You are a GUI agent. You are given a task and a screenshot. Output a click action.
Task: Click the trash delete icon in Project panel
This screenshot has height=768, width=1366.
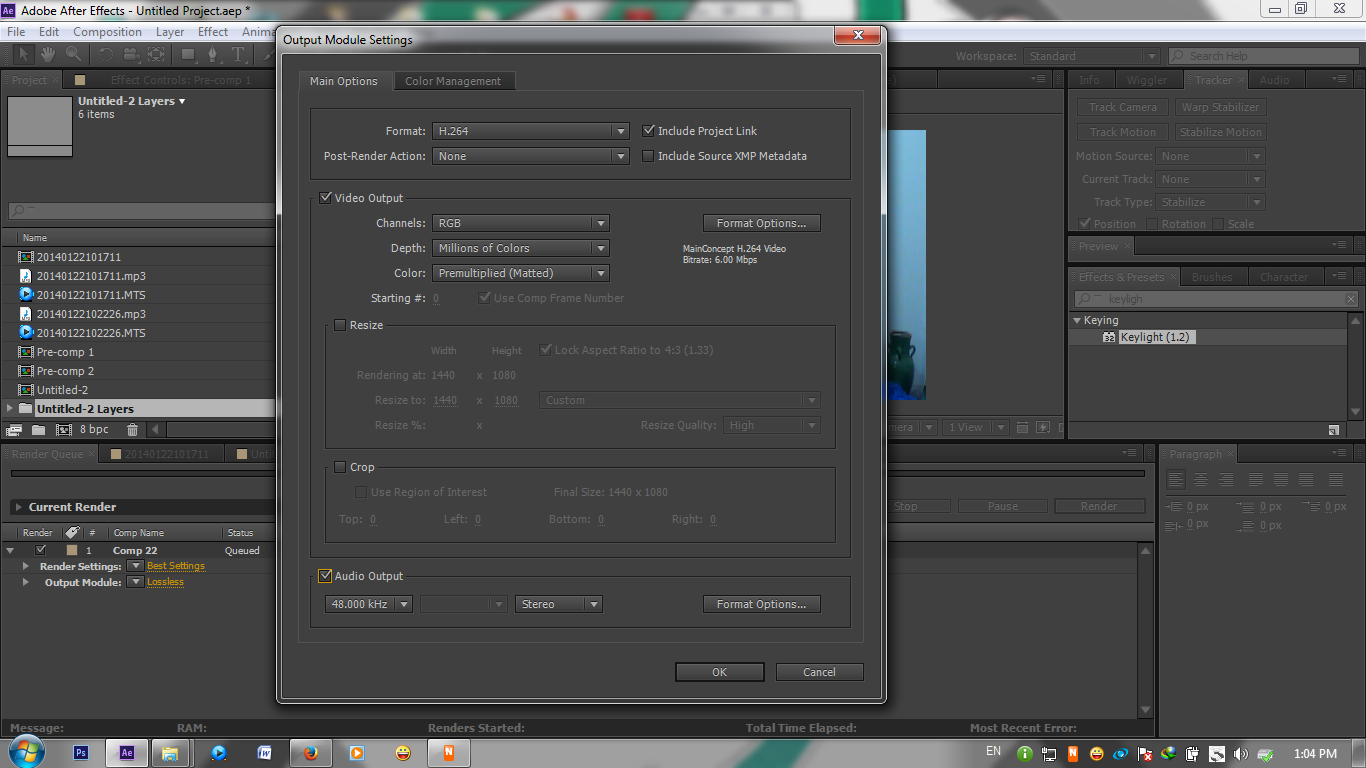pyautogui.click(x=132, y=430)
